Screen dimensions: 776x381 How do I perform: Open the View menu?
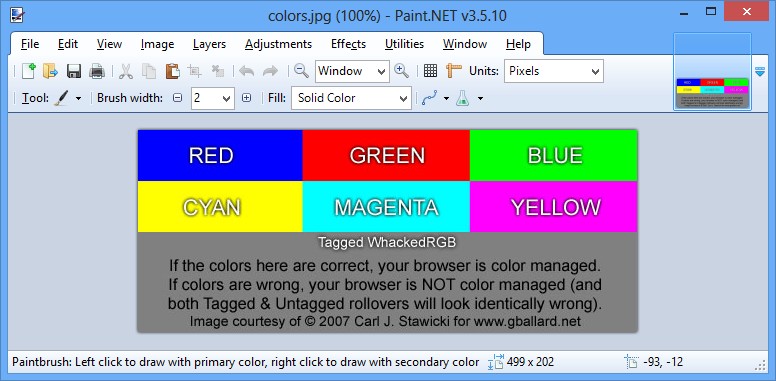(x=109, y=44)
